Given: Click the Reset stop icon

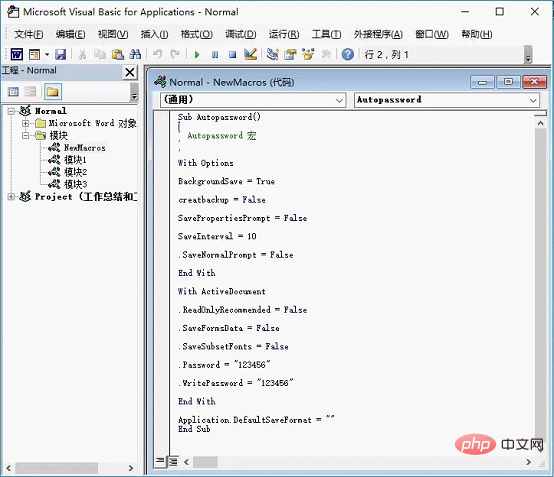Looking at the screenshot, I should (x=232, y=54).
